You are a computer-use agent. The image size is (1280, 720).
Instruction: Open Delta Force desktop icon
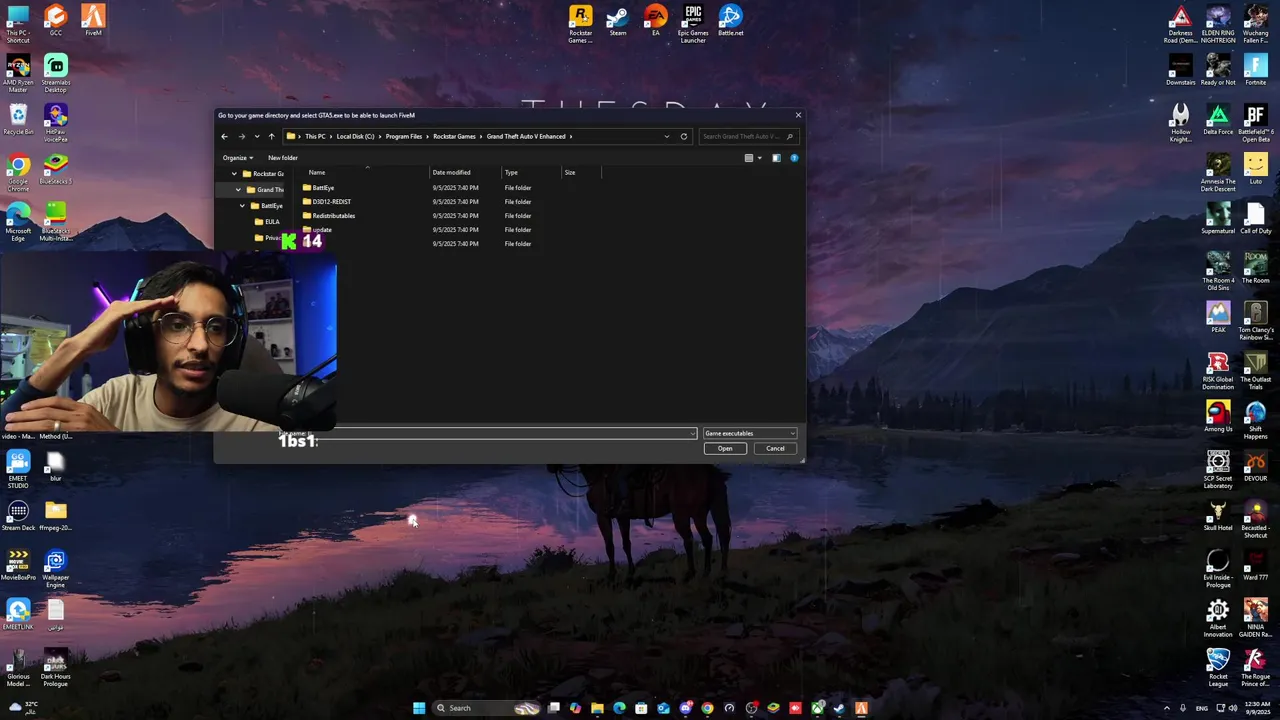(1218, 120)
